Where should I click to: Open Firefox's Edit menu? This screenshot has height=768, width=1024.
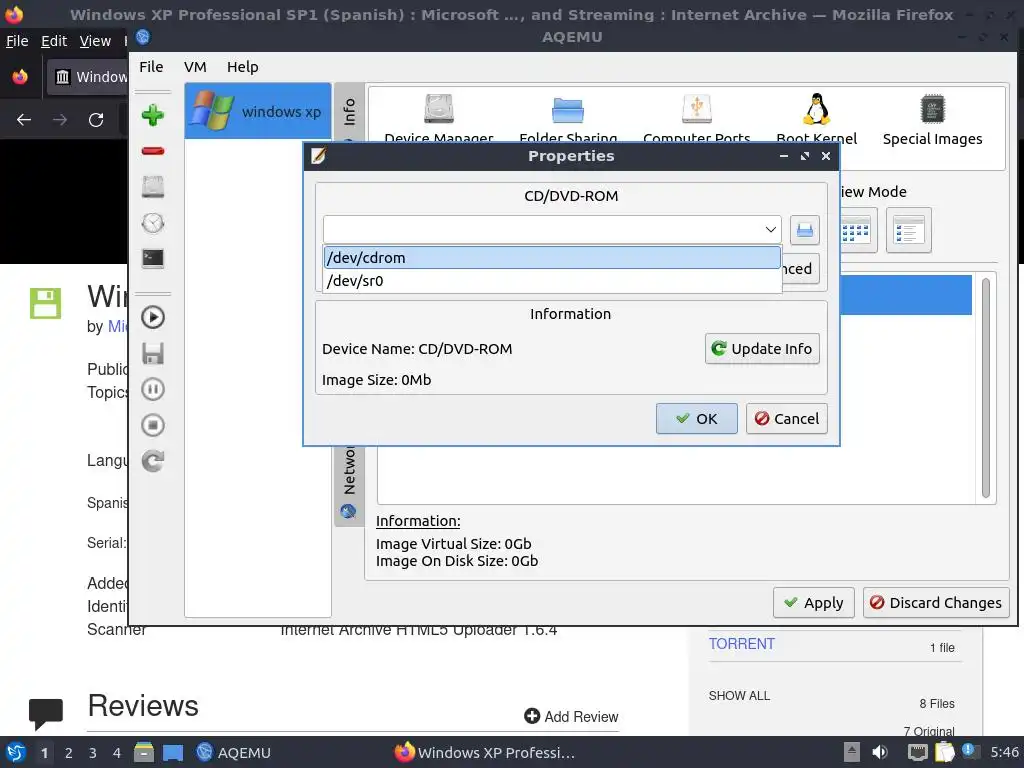pos(54,41)
